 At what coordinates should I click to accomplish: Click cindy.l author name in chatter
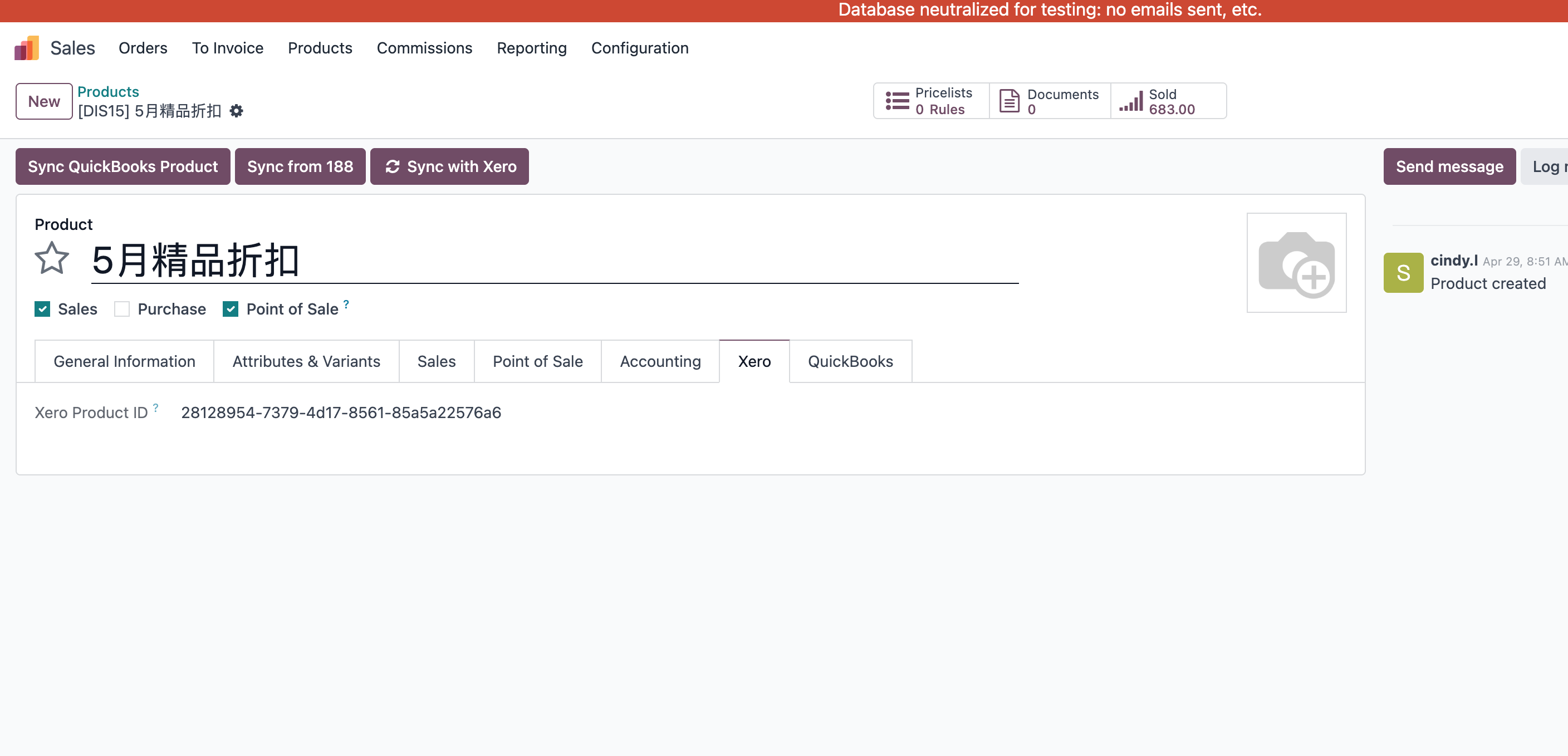point(1453,261)
